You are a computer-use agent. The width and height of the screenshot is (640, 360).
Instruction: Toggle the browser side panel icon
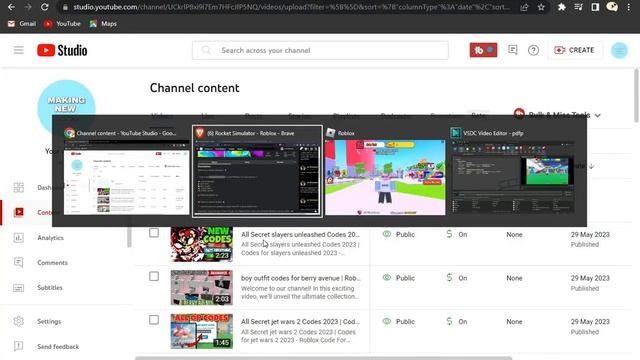pos(595,7)
